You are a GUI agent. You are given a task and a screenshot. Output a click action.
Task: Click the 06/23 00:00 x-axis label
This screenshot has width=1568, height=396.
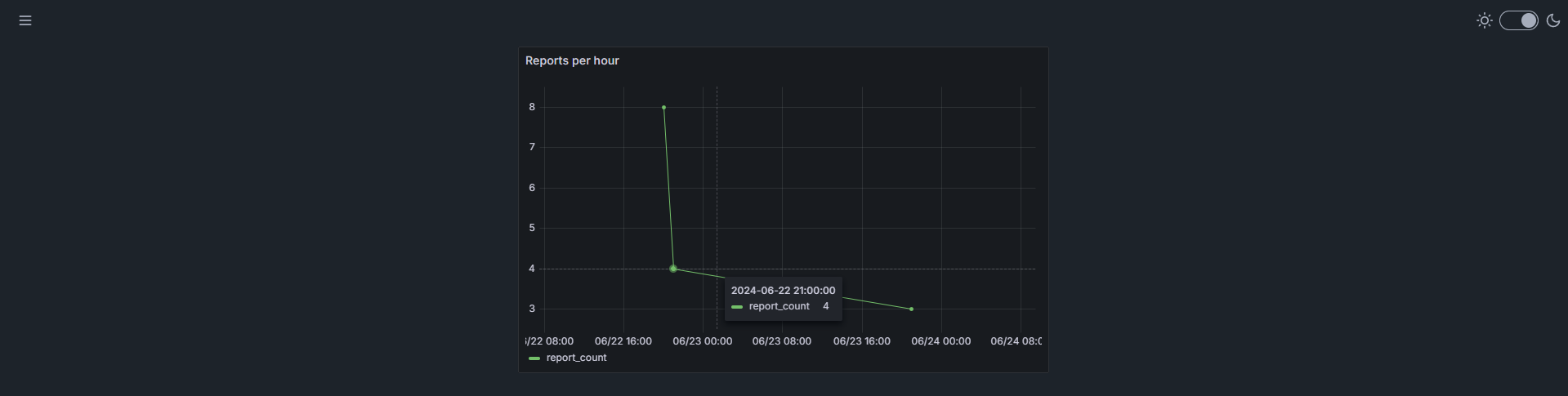point(702,341)
